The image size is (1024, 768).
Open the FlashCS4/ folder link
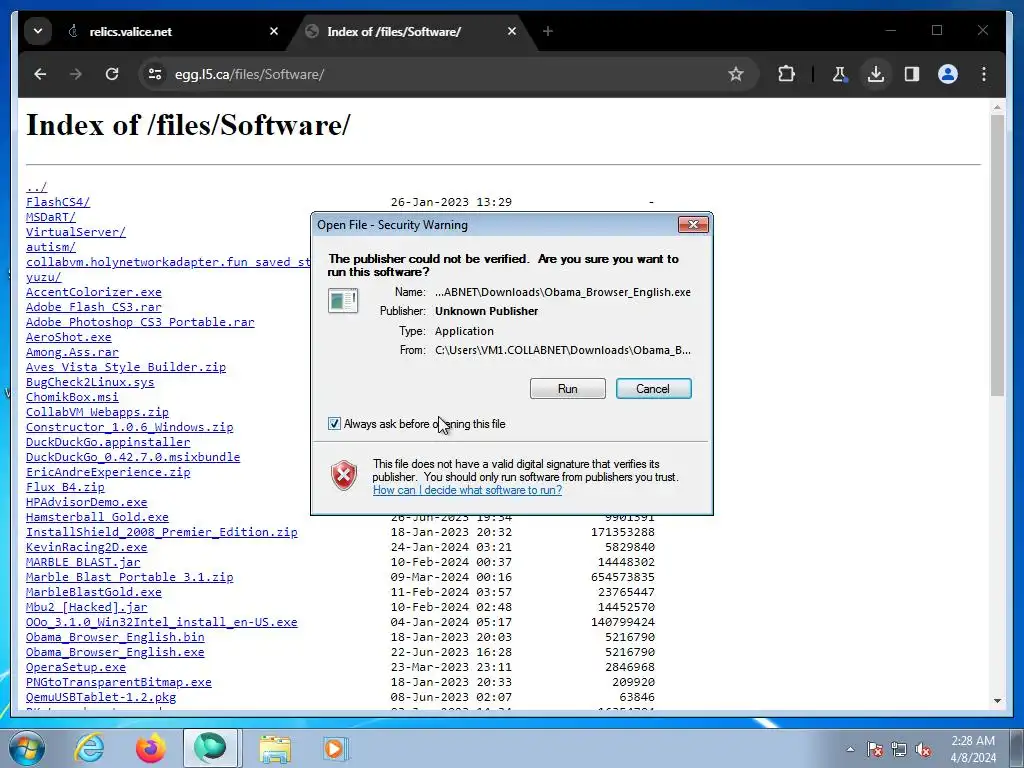[58, 202]
